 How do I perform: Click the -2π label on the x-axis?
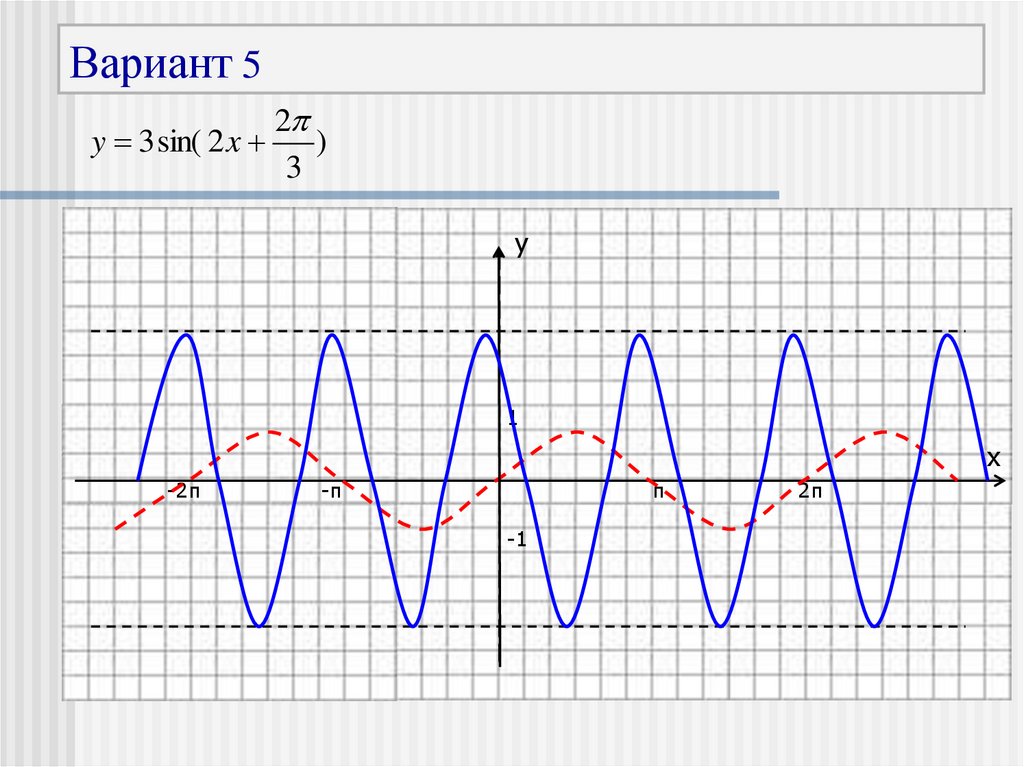(x=183, y=491)
